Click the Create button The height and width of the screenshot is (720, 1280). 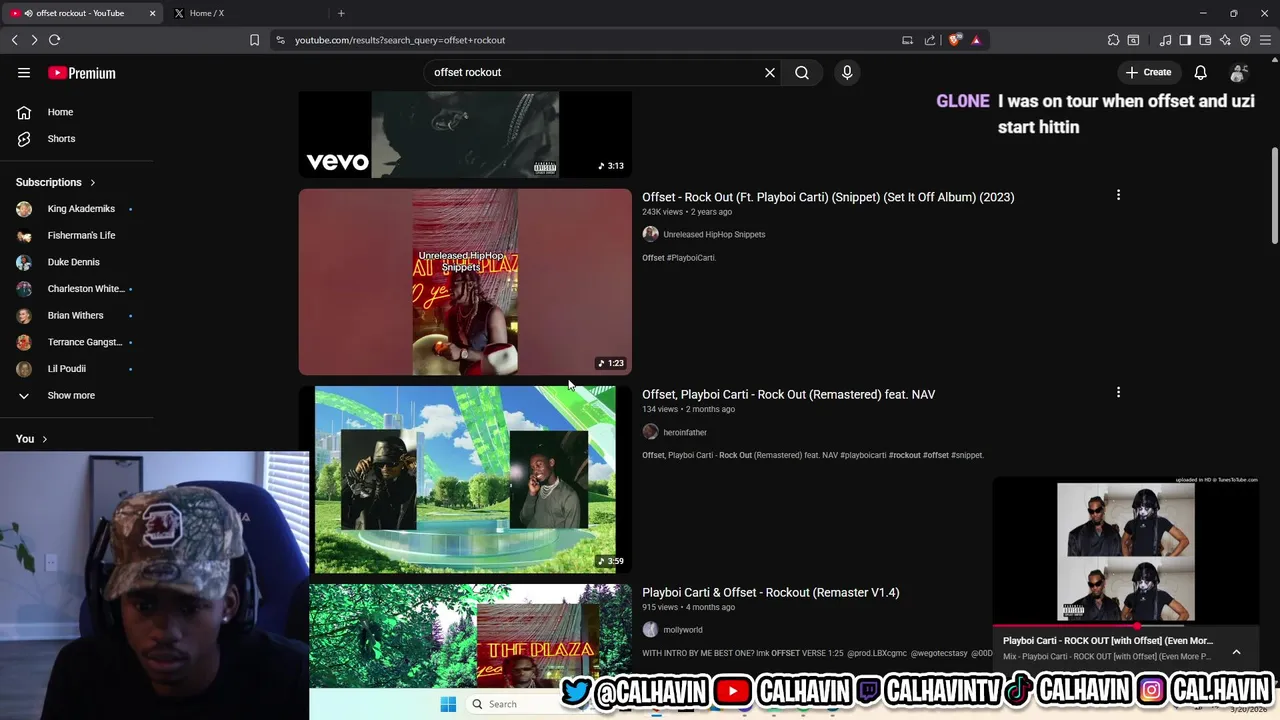(x=1148, y=72)
